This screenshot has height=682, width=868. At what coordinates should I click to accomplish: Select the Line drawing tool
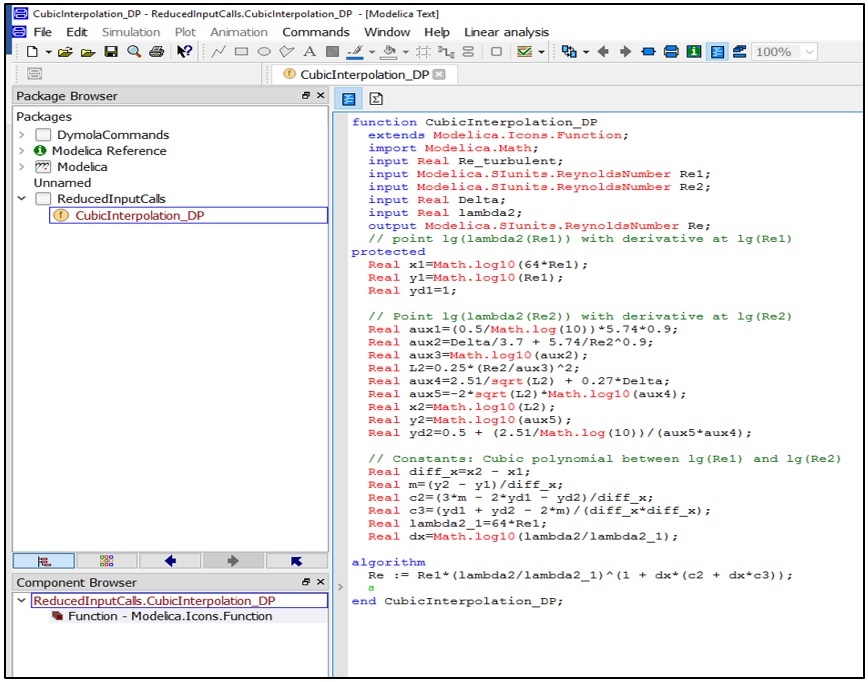(x=219, y=52)
